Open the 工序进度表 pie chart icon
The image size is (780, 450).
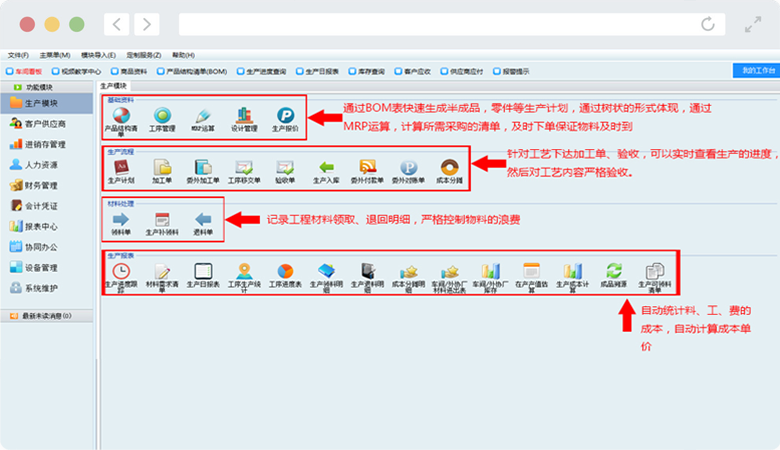[x=285, y=271]
